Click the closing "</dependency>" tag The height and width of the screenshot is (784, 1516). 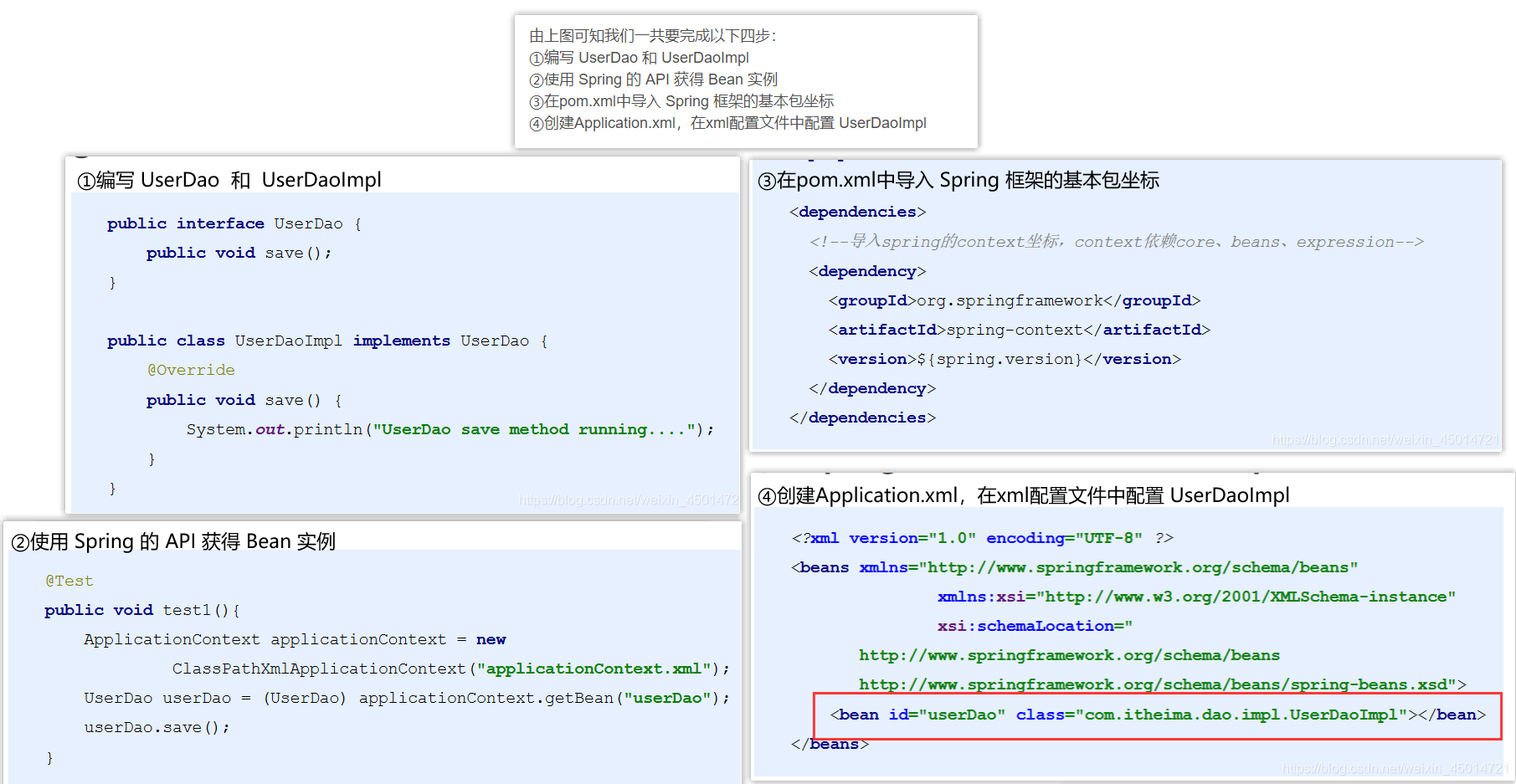[x=872, y=388]
